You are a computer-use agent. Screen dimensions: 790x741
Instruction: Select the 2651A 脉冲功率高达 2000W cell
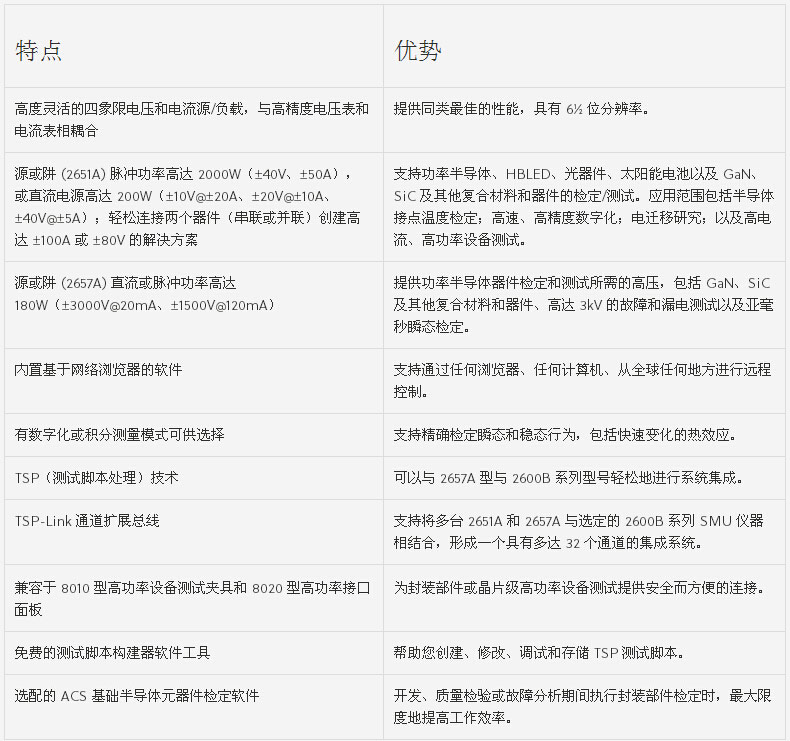click(x=191, y=206)
